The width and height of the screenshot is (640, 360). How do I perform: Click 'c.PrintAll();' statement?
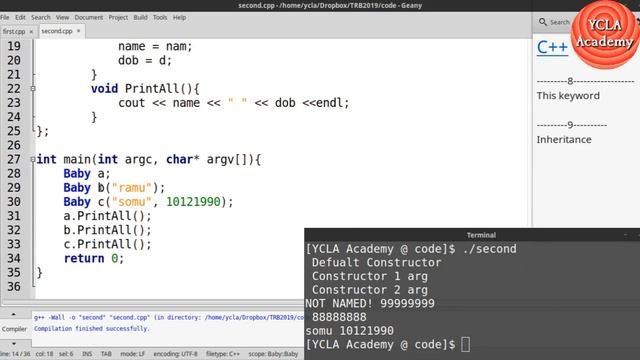[x=107, y=244]
